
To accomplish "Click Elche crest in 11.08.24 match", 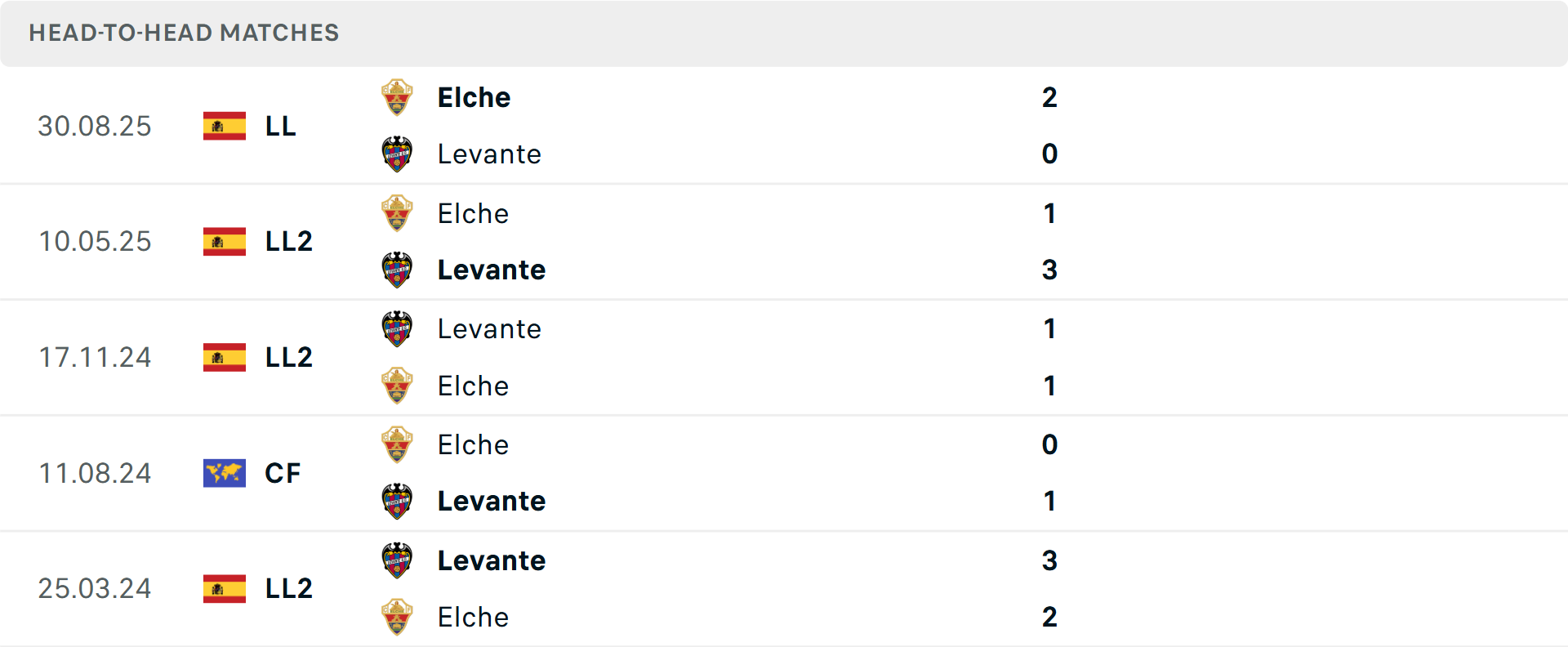I will (397, 444).
